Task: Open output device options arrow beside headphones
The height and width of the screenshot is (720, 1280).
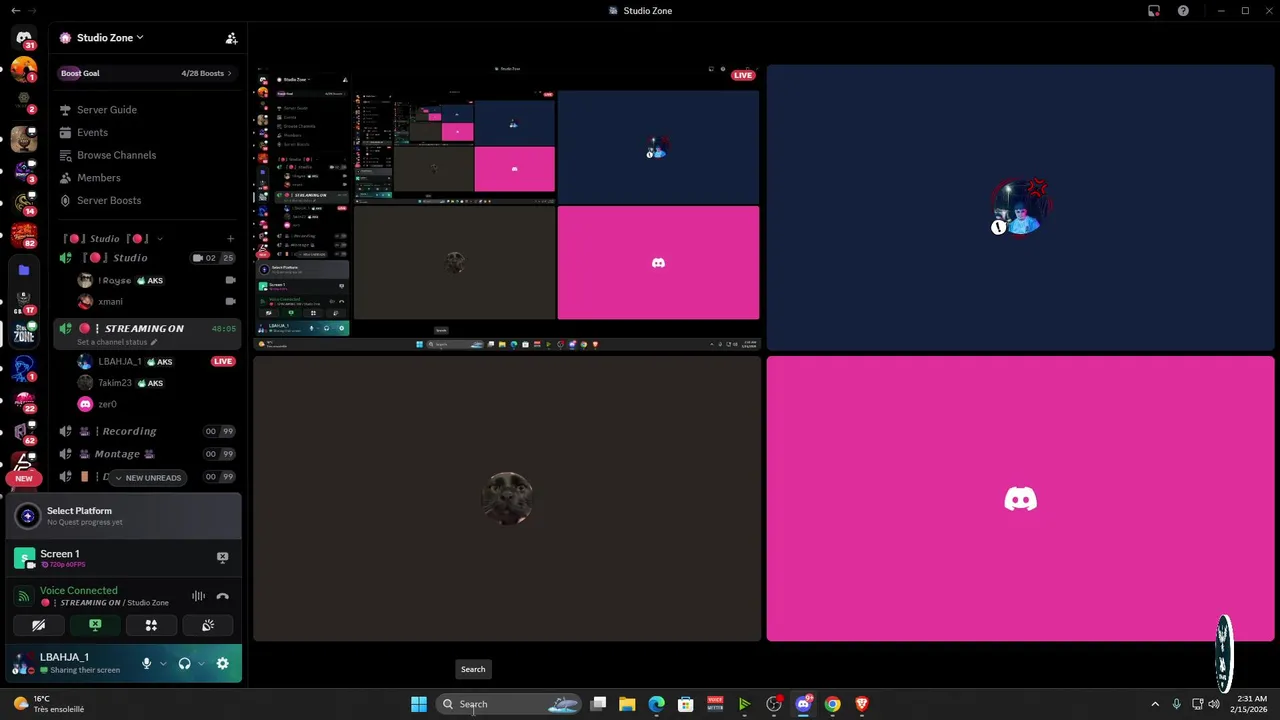Action: point(200,664)
